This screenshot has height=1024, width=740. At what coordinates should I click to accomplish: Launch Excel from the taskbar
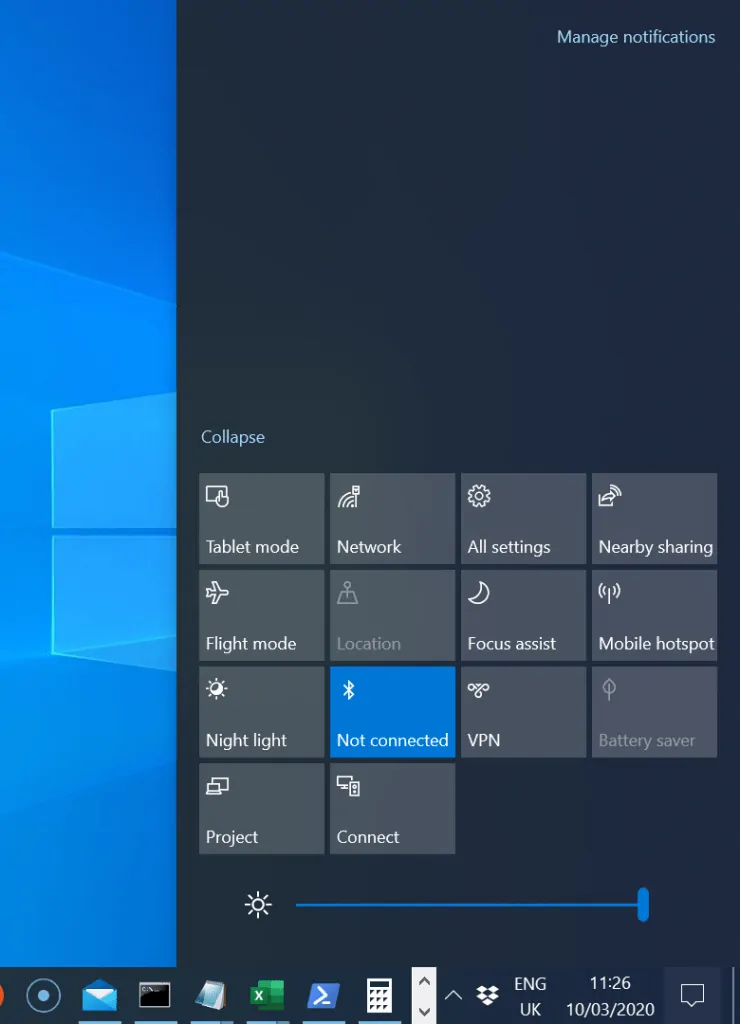pyautogui.click(x=266, y=995)
